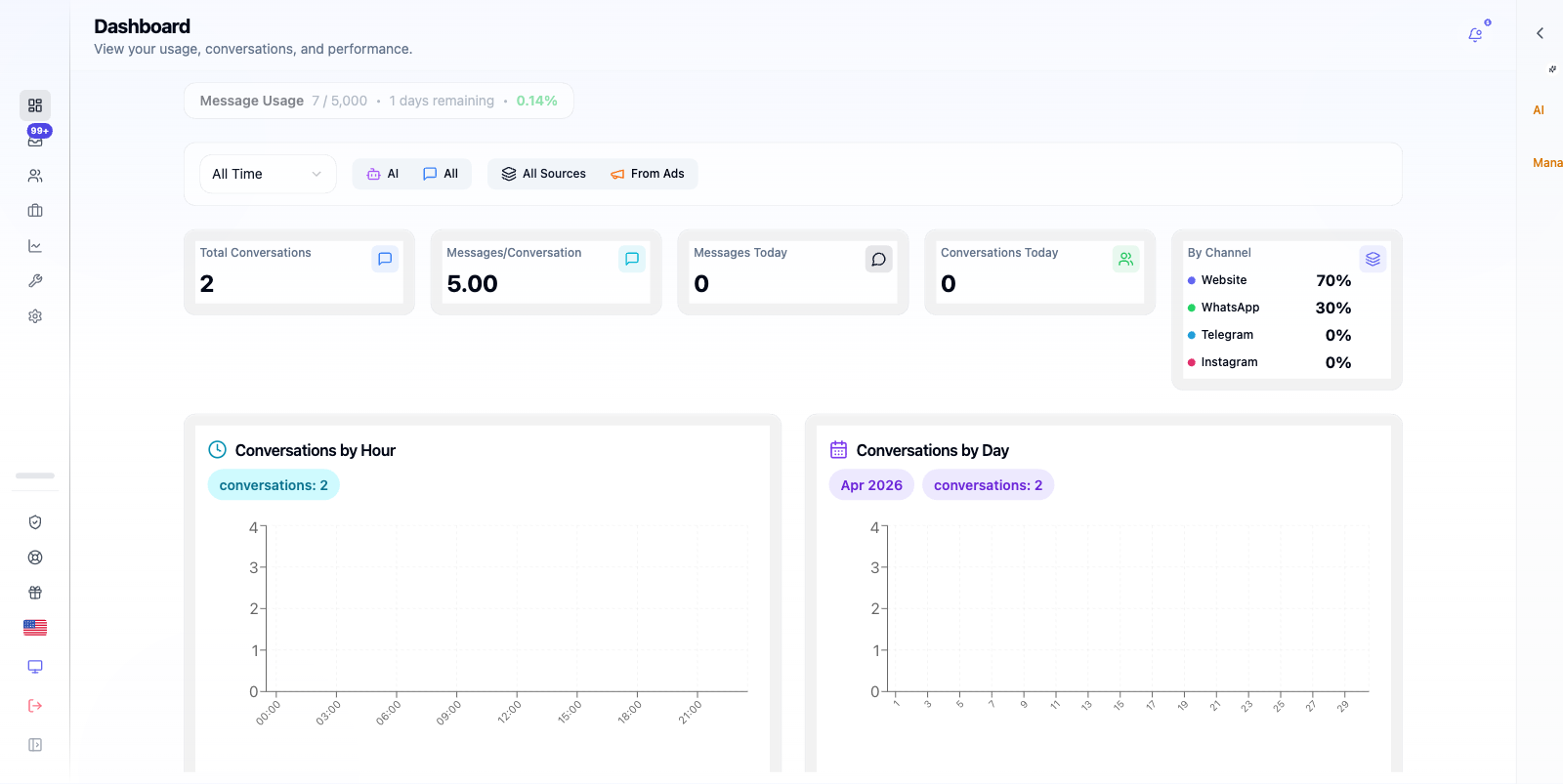Image resolution: width=1563 pixels, height=784 pixels.
Task: Log out using the red exit icon
Action: [x=35, y=706]
